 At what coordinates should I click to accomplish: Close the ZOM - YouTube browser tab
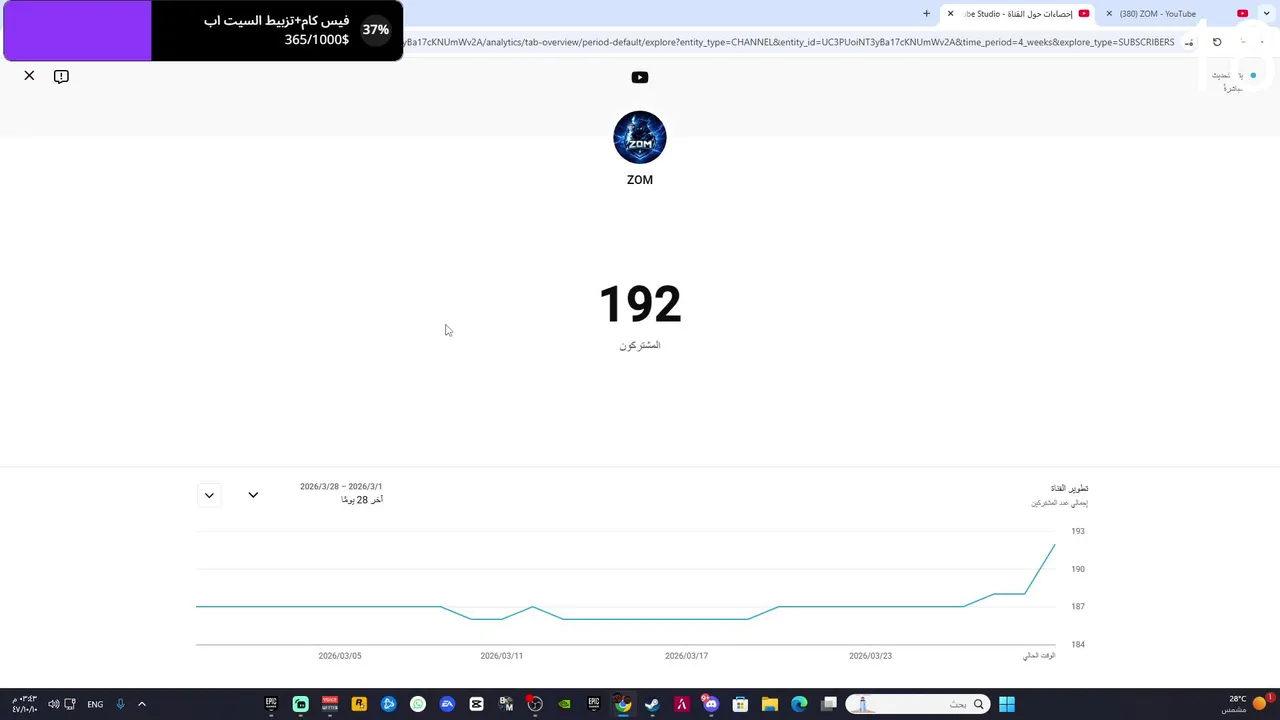[x=1109, y=14]
